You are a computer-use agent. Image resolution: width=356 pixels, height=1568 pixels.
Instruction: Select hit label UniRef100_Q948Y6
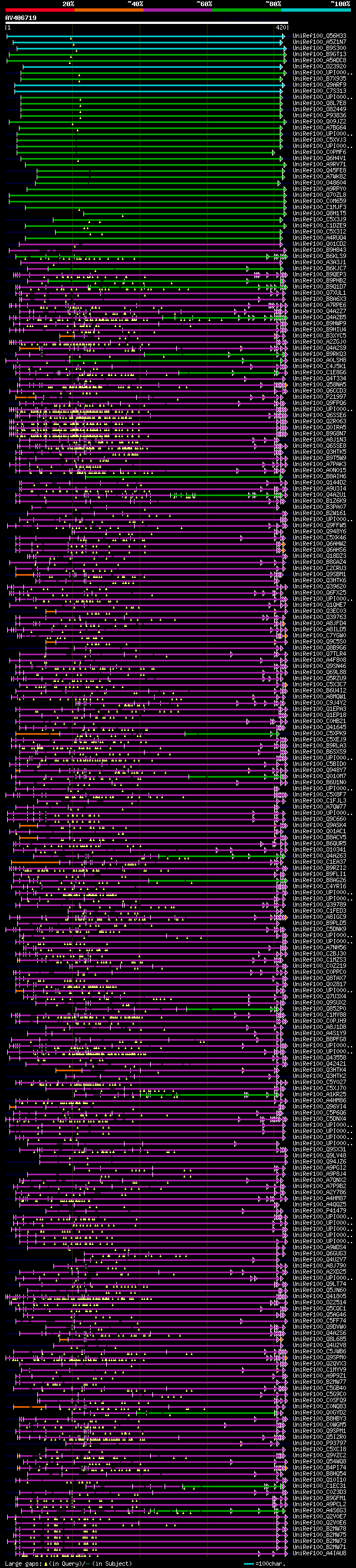319,531
